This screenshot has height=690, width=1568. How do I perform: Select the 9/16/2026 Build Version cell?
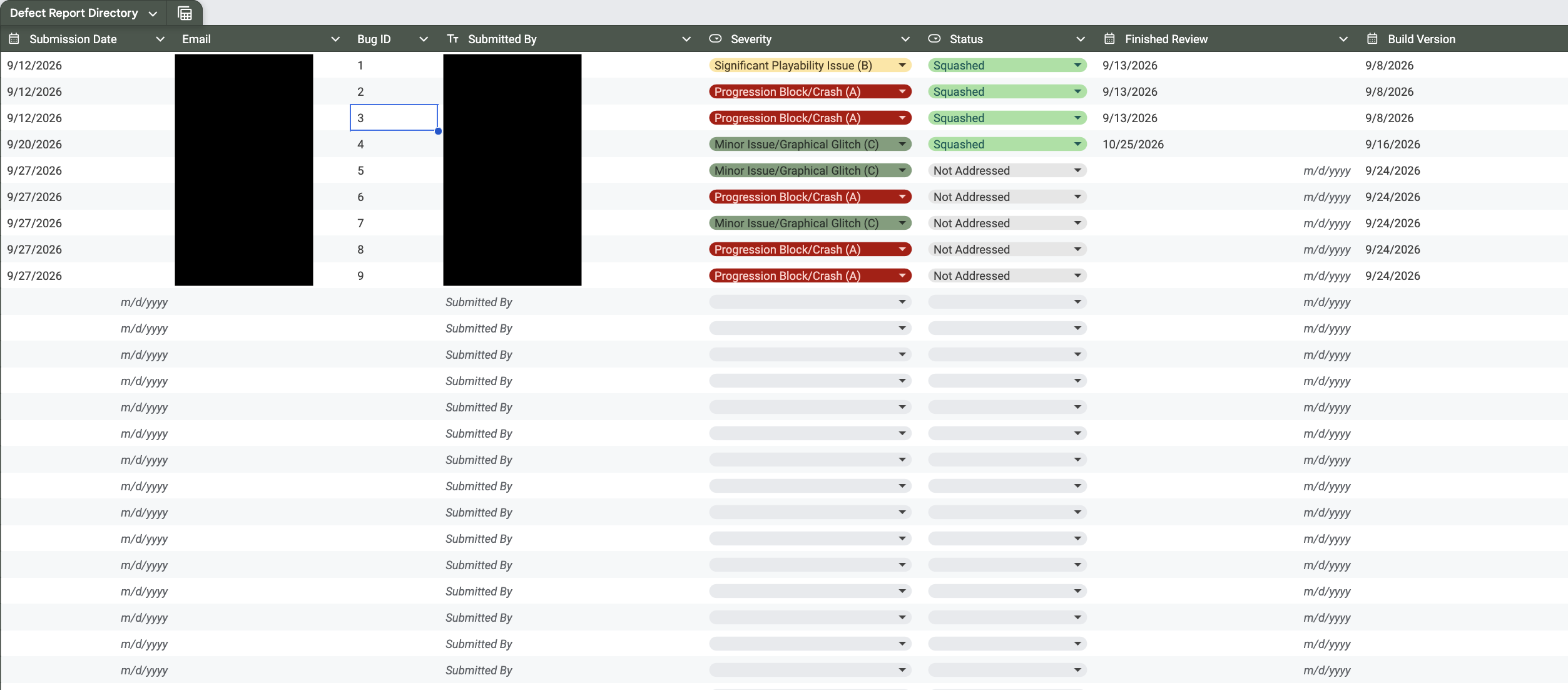click(1463, 144)
